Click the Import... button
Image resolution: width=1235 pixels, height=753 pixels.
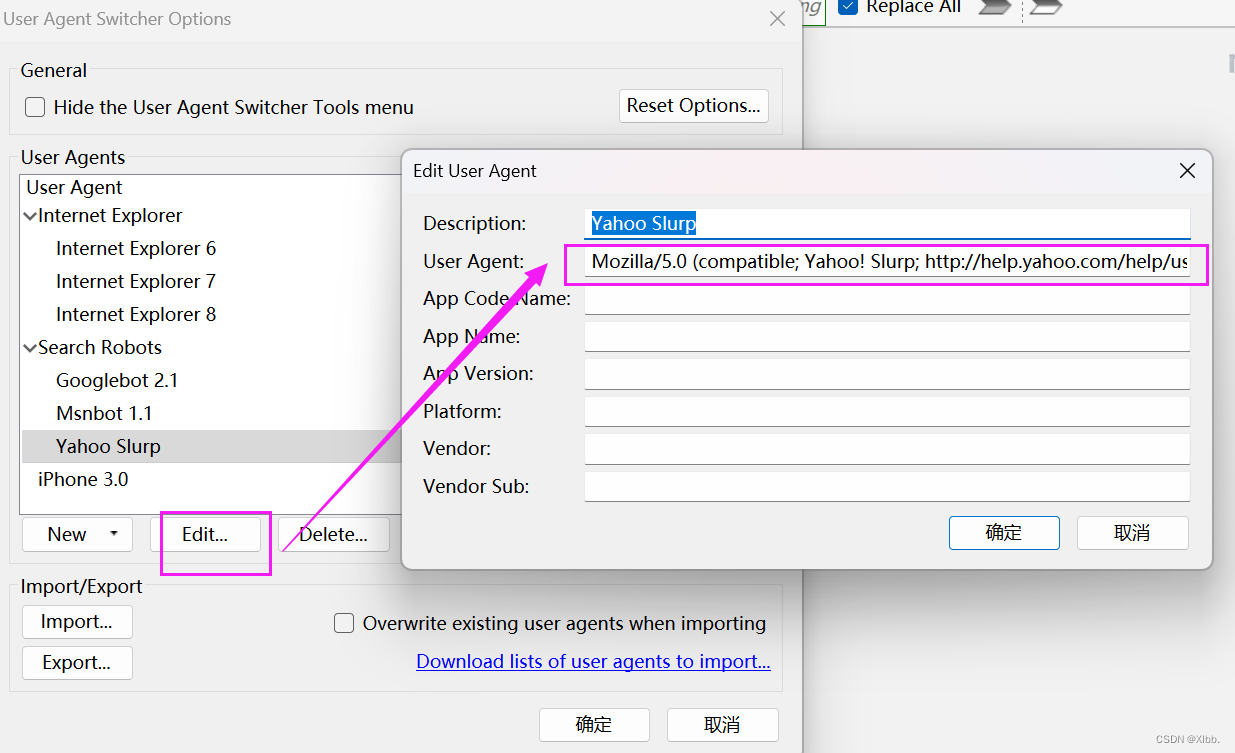[77, 622]
